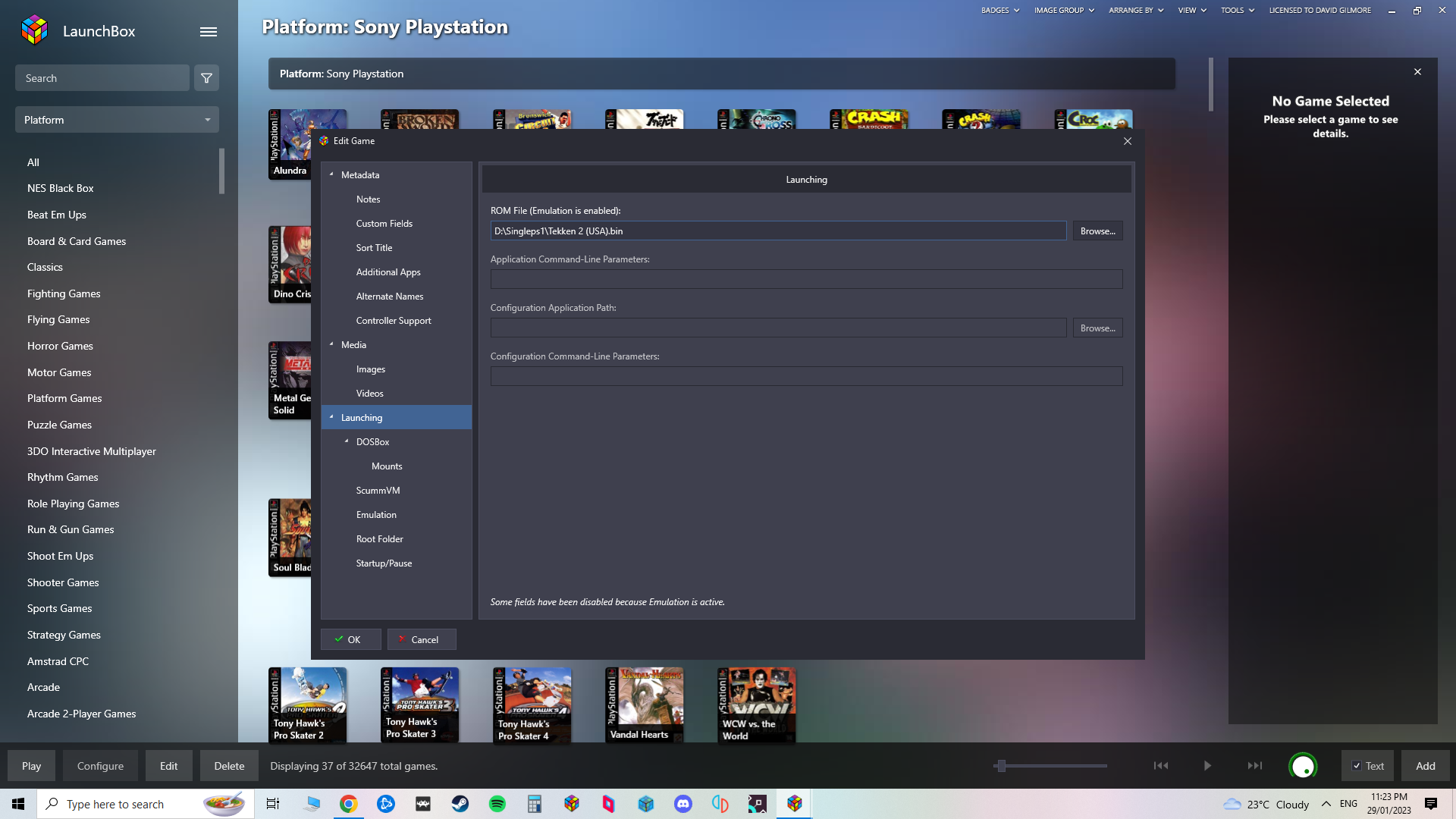Show hidden system tray icons
This screenshot has width=1456, height=819.
[x=1326, y=804]
